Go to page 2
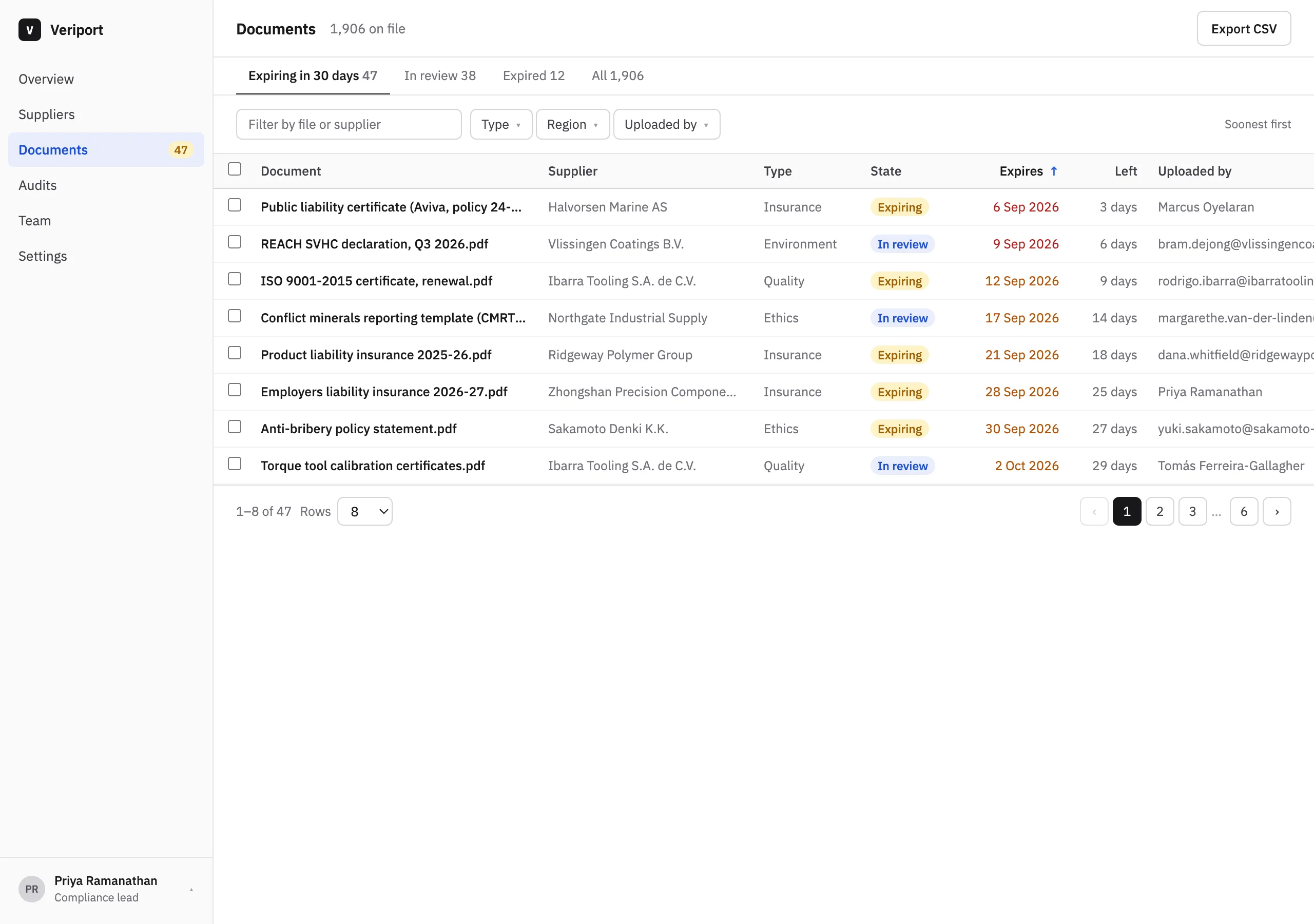 (1160, 511)
